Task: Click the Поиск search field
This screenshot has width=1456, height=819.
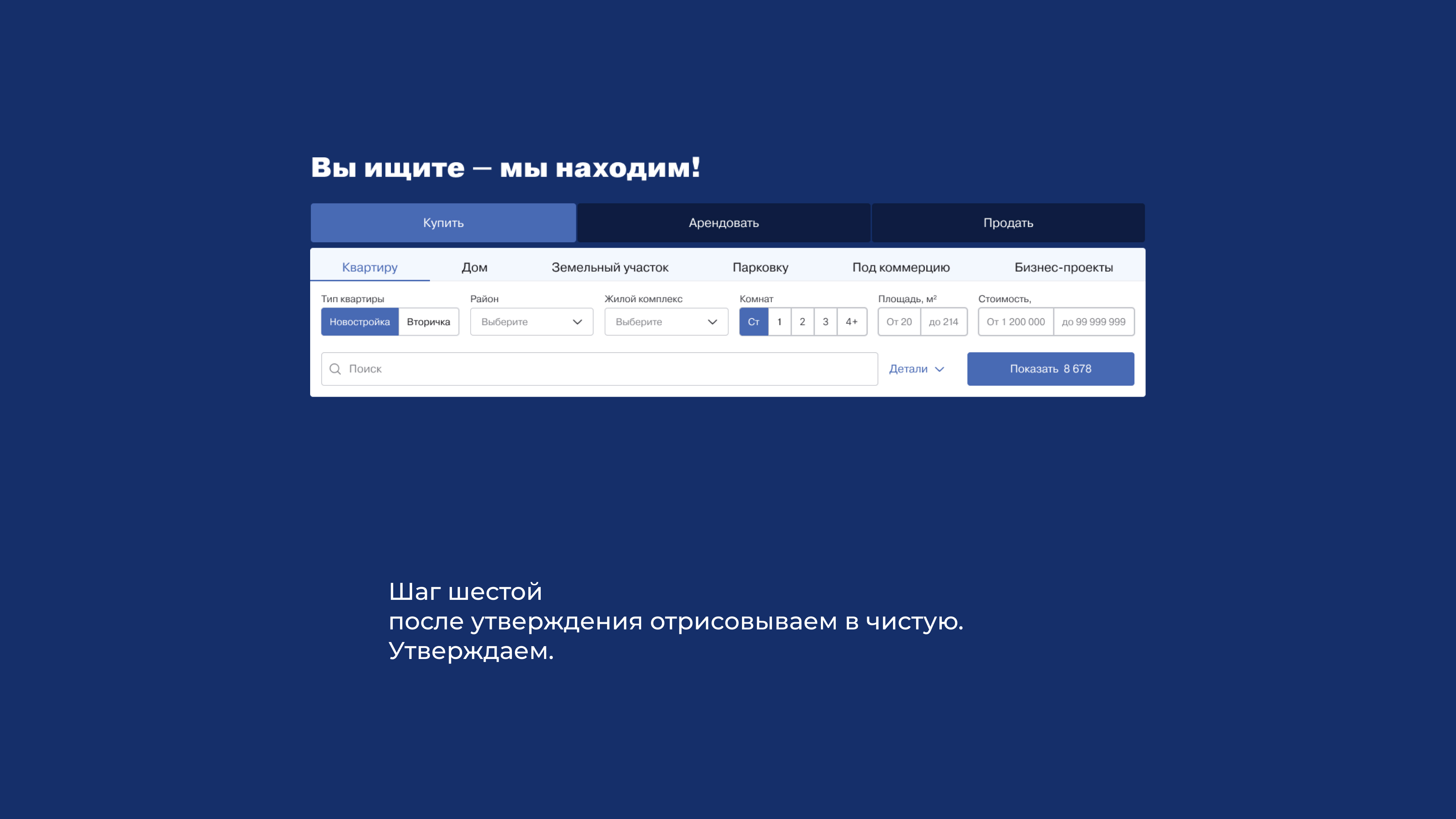Action: tap(600, 369)
